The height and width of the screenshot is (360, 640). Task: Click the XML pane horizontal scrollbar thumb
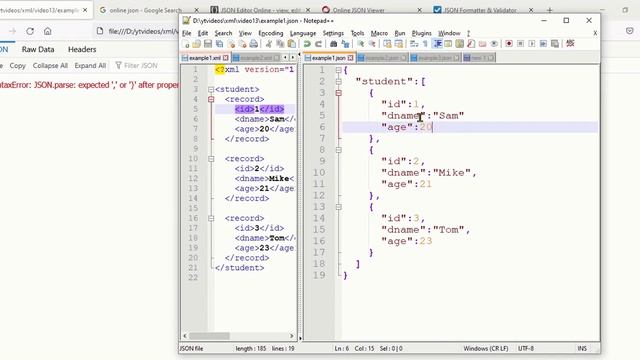point(209,336)
